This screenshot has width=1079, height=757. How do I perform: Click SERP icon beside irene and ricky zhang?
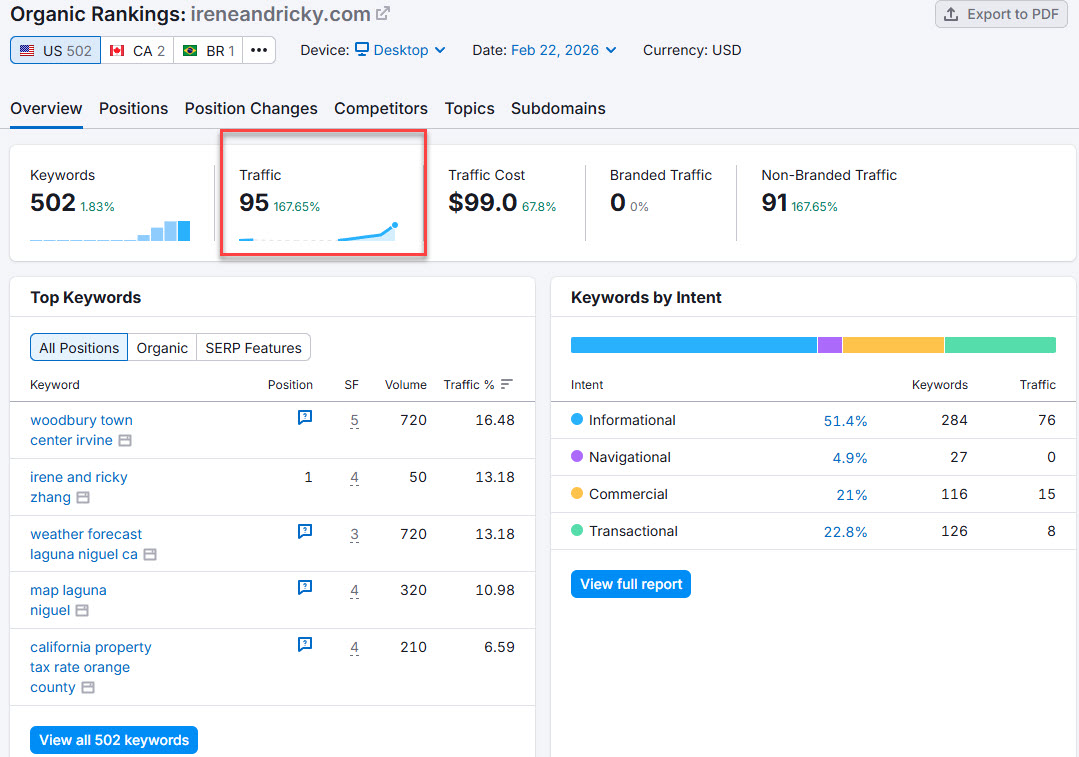[83, 498]
